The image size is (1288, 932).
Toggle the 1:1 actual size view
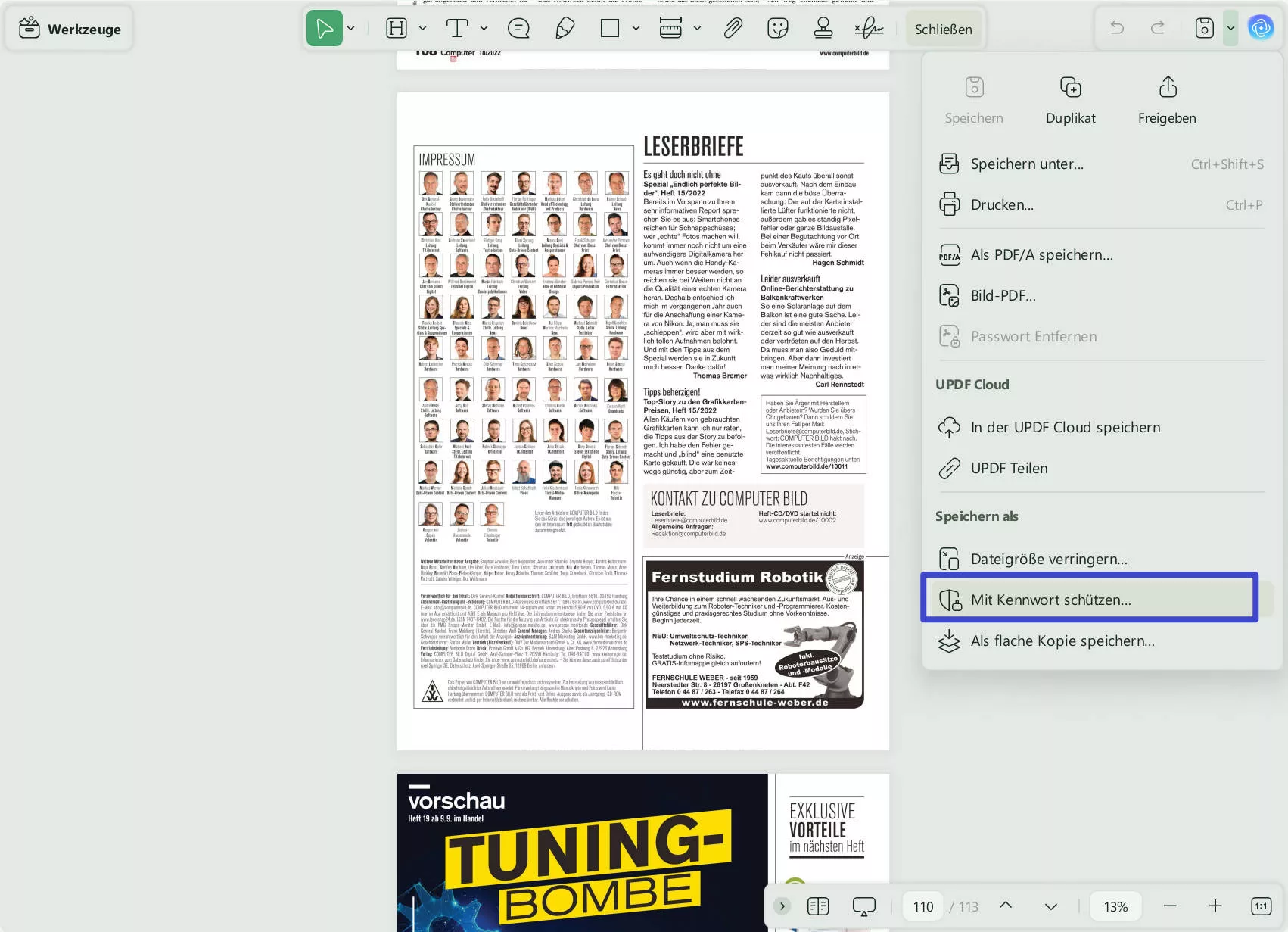point(1261,906)
